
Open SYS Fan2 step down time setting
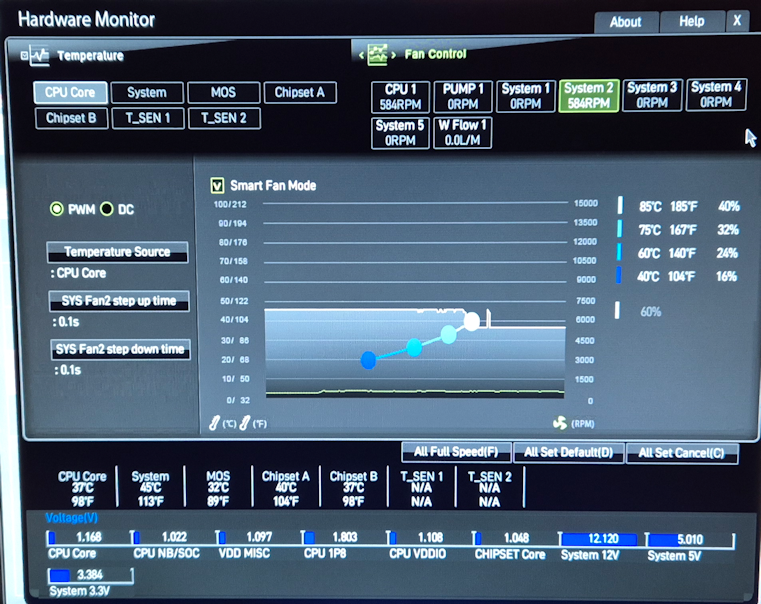pyautogui.click(x=120, y=349)
